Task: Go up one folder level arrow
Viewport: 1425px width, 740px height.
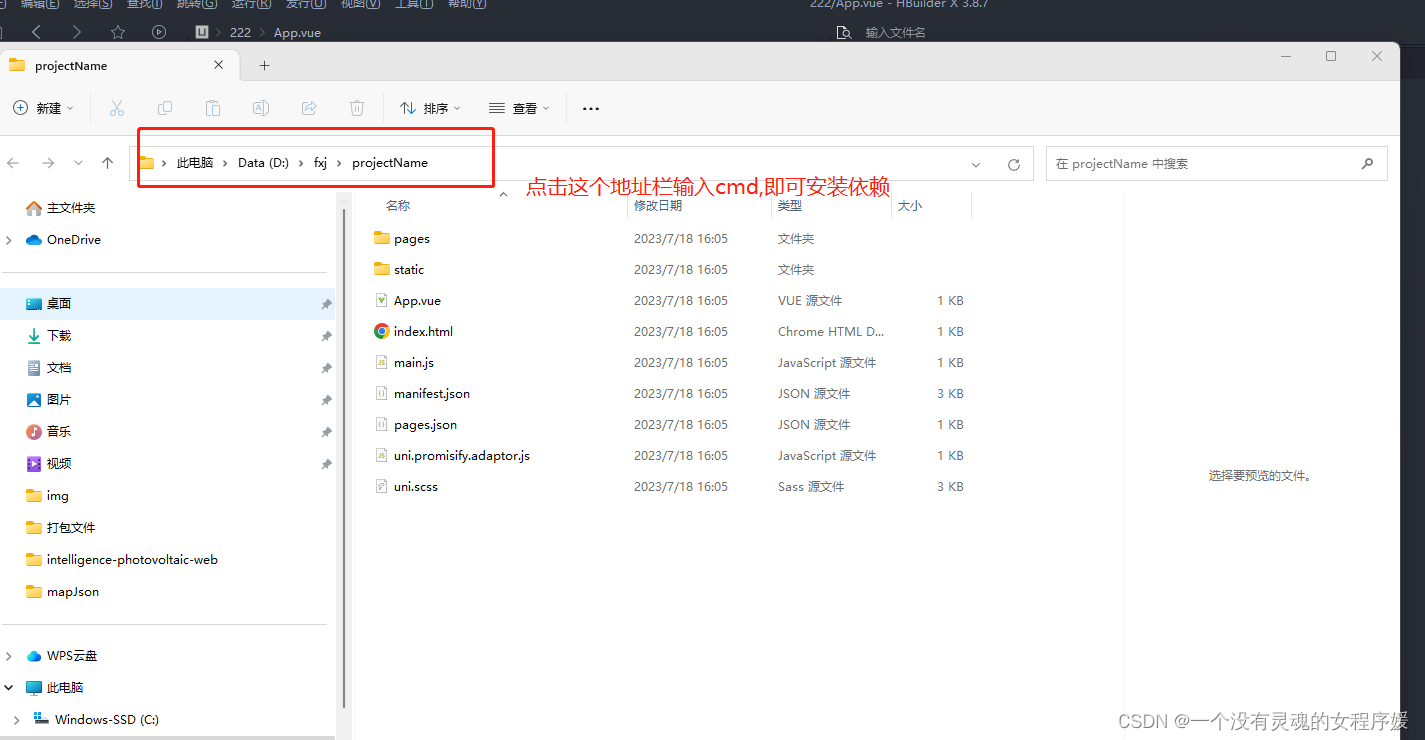Action: pos(108,163)
